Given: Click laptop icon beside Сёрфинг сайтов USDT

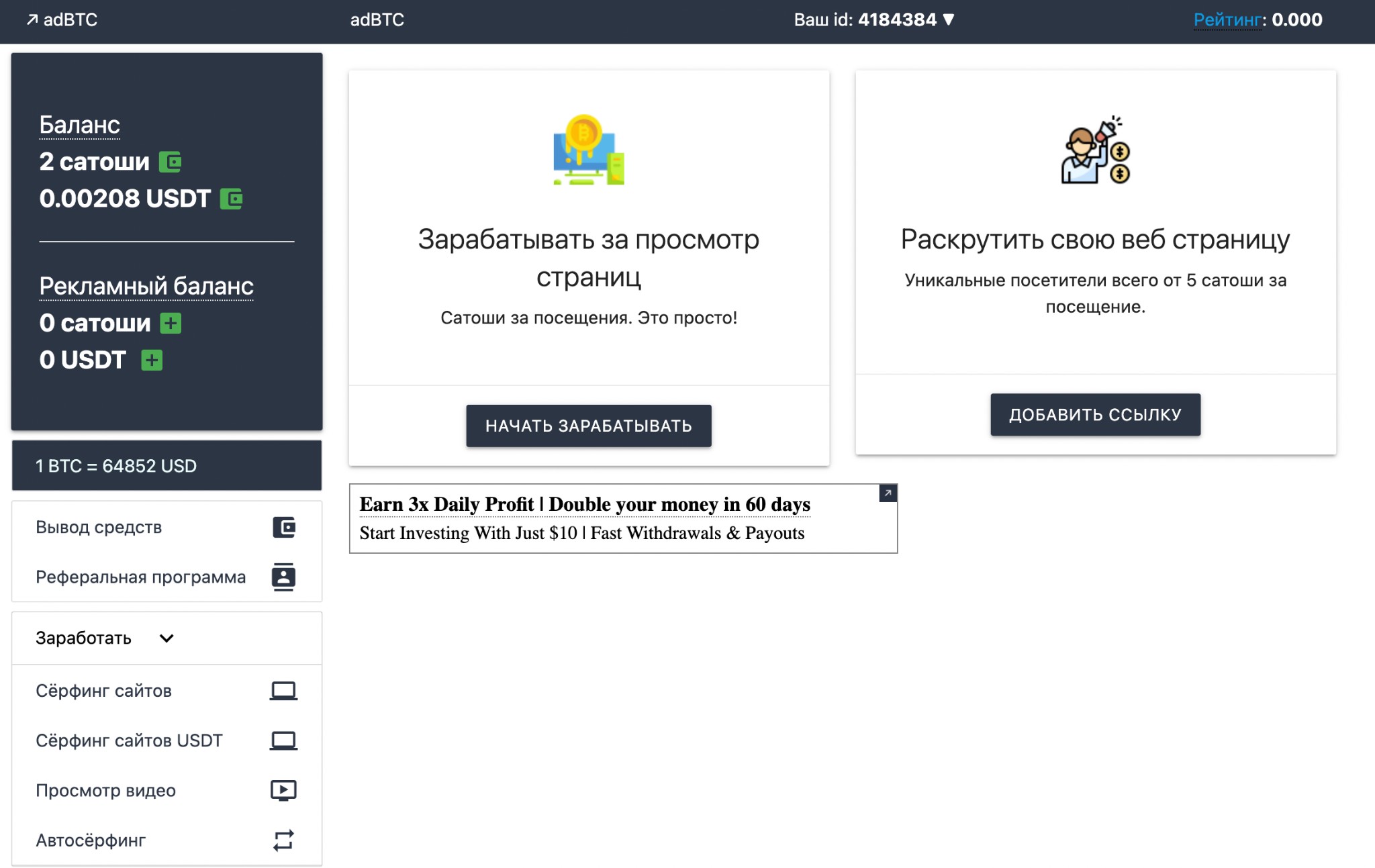Looking at the screenshot, I should pyautogui.click(x=283, y=740).
